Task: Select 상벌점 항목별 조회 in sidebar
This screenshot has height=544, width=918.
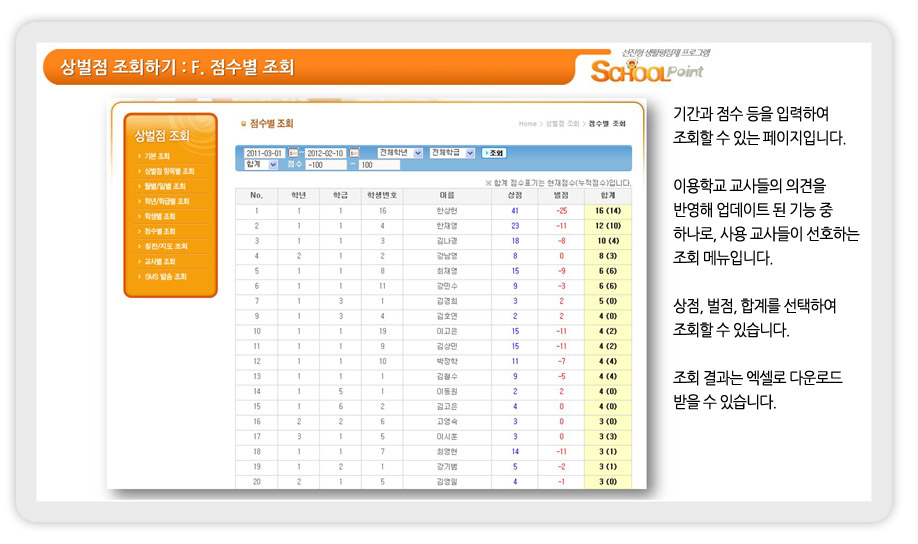Action: (169, 171)
